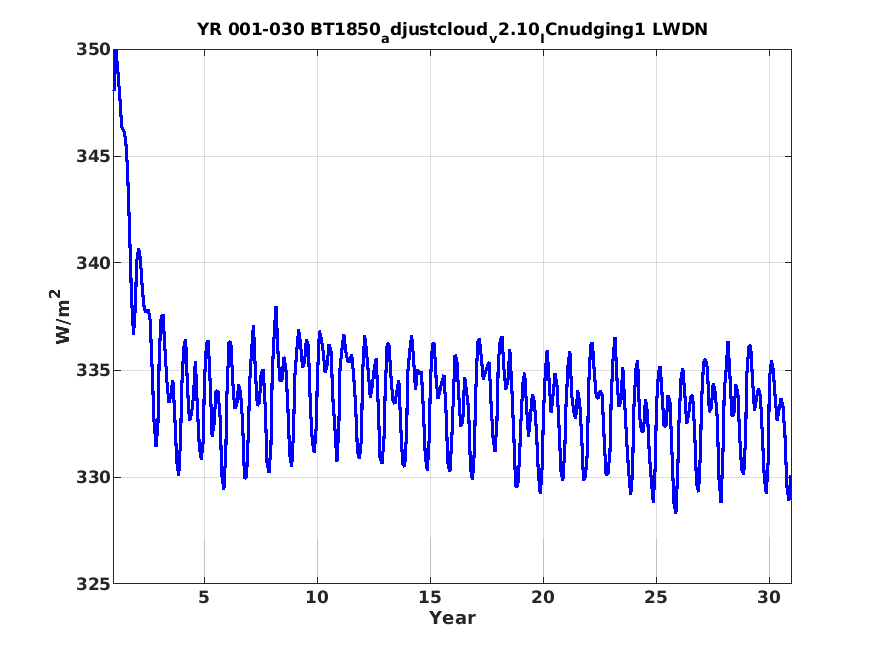Click the blue line's starting peak near 350

pyautogui.click(x=116, y=53)
